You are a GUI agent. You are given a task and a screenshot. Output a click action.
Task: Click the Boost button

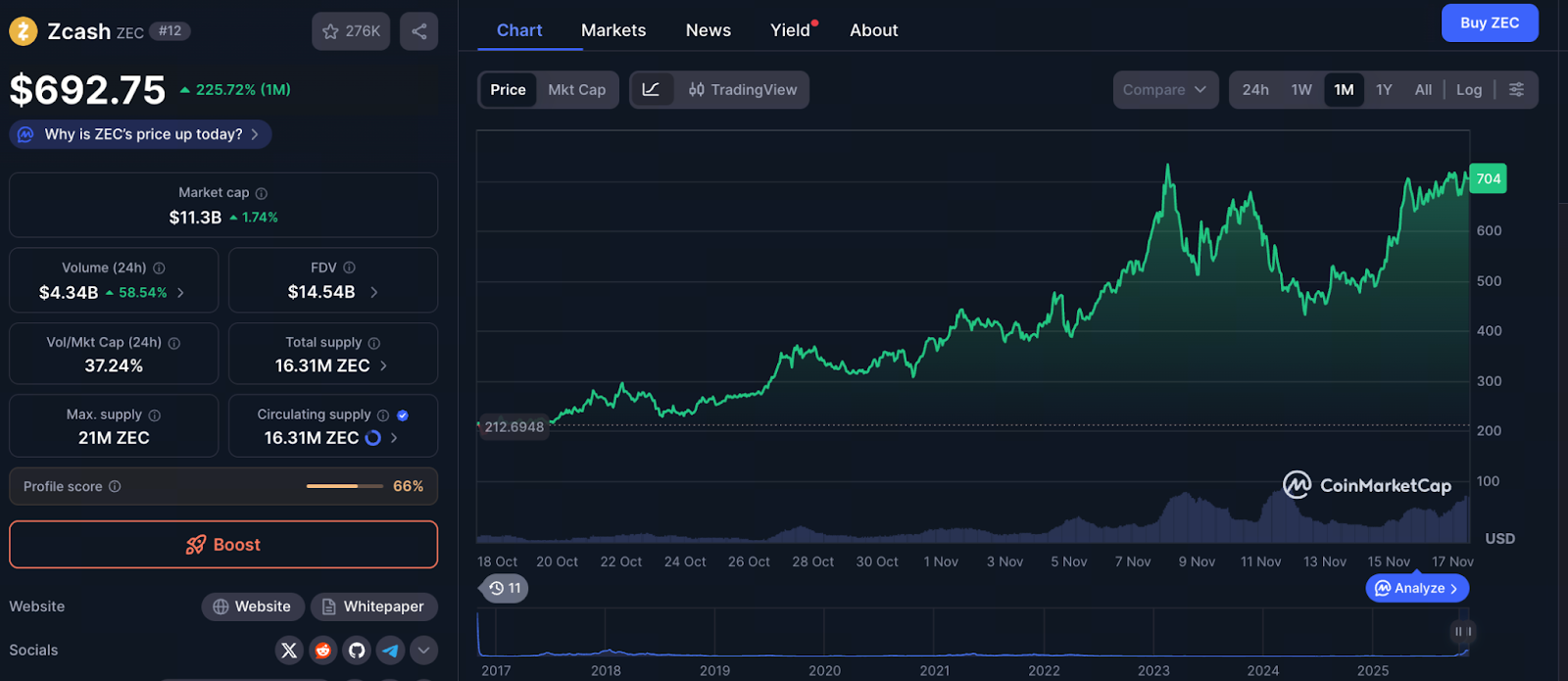click(223, 545)
